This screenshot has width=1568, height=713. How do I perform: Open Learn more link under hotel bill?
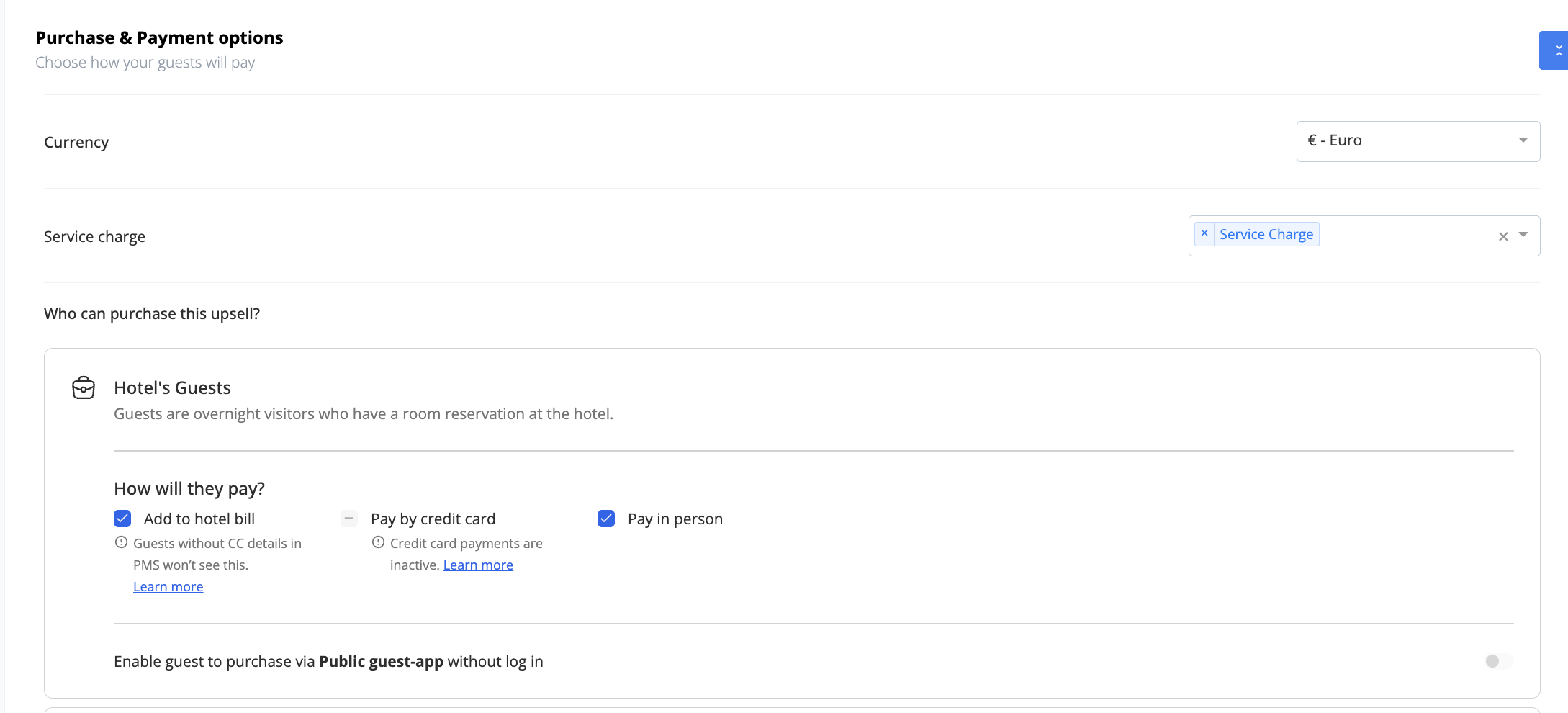click(x=168, y=587)
